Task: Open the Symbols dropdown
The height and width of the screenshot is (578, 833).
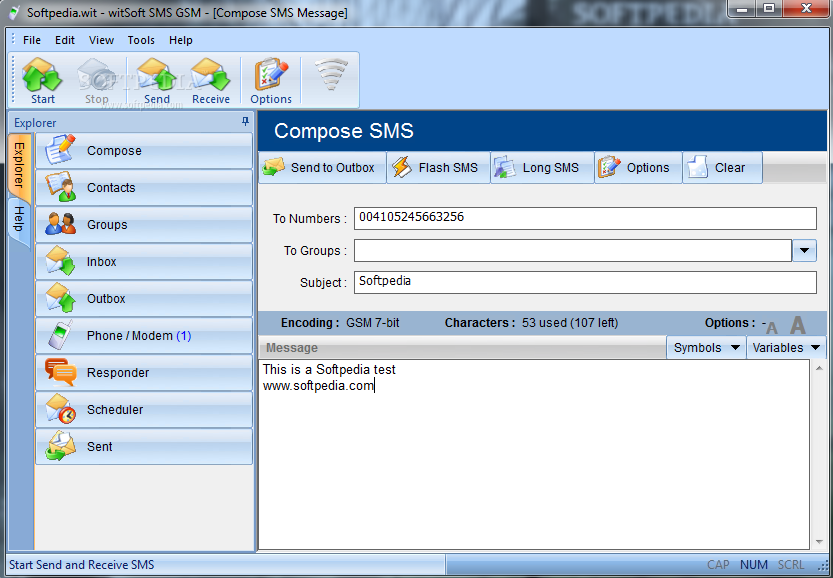Action: pyautogui.click(x=706, y=348)
